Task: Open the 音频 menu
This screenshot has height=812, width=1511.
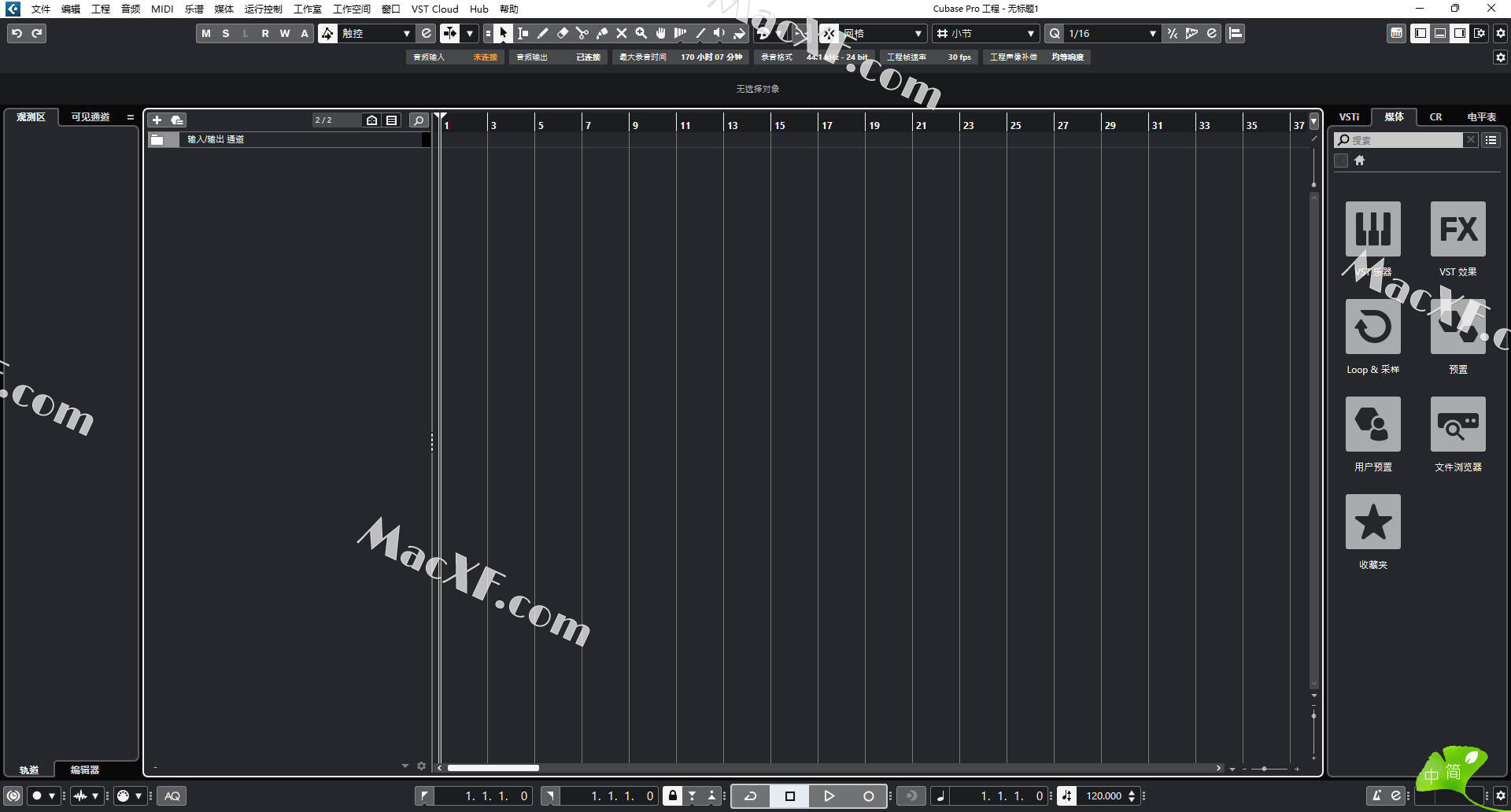Action: coord(131,9)
